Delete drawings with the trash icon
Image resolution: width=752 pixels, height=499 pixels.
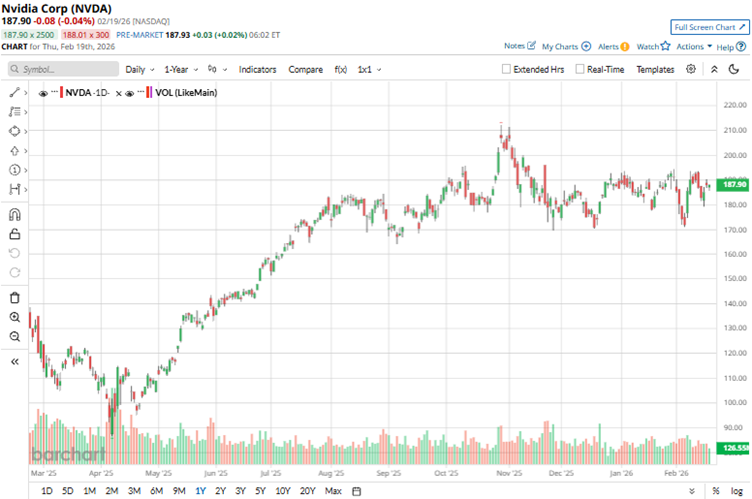click(14, 297)
